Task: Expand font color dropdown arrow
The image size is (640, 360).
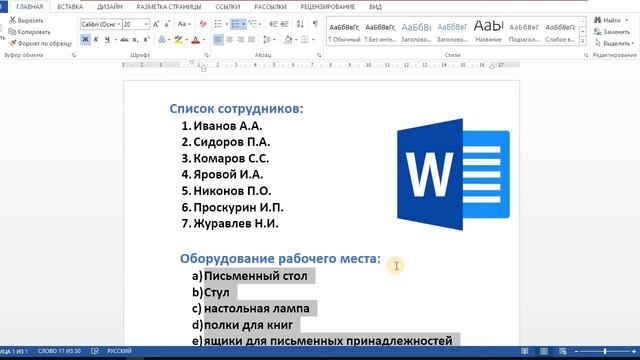Action: (x=204, y=40)
